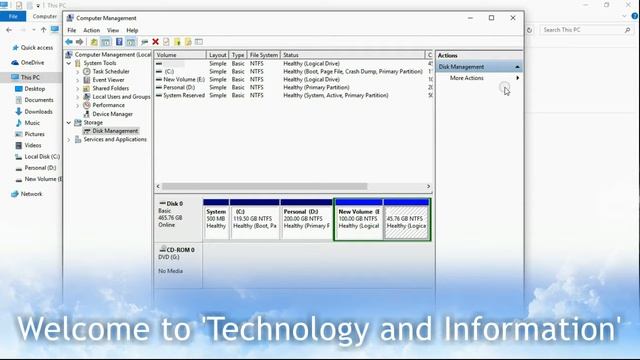Click the Event Viewer icon in tree

(87, 80)
